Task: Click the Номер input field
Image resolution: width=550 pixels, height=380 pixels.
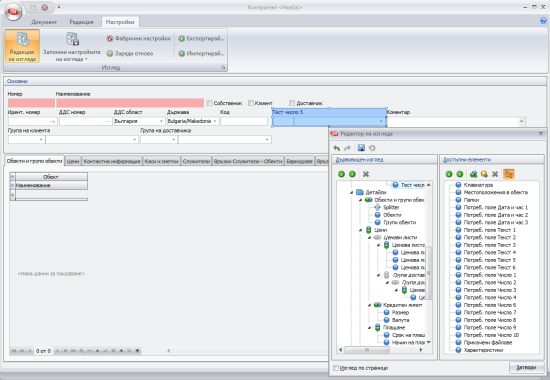Action: click(31, 103)
